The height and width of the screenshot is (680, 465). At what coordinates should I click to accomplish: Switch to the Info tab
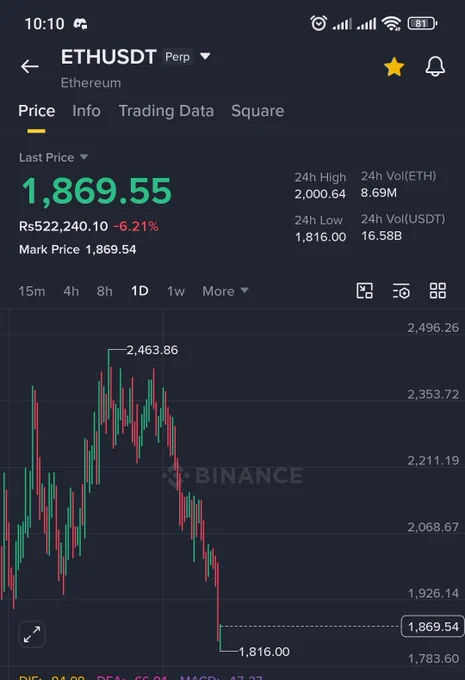coord(86,111)
